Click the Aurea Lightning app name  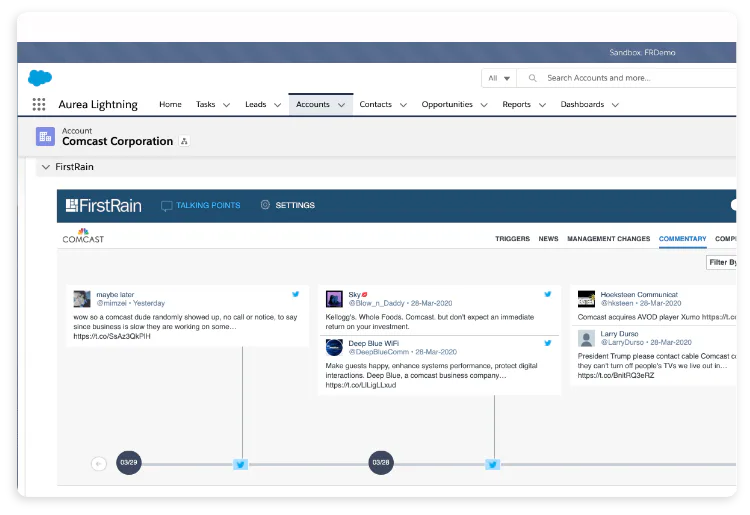coord(98,104)
